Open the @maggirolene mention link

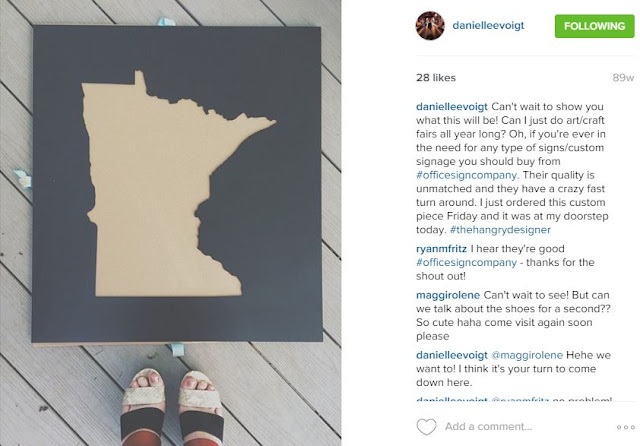pos(527,355)
